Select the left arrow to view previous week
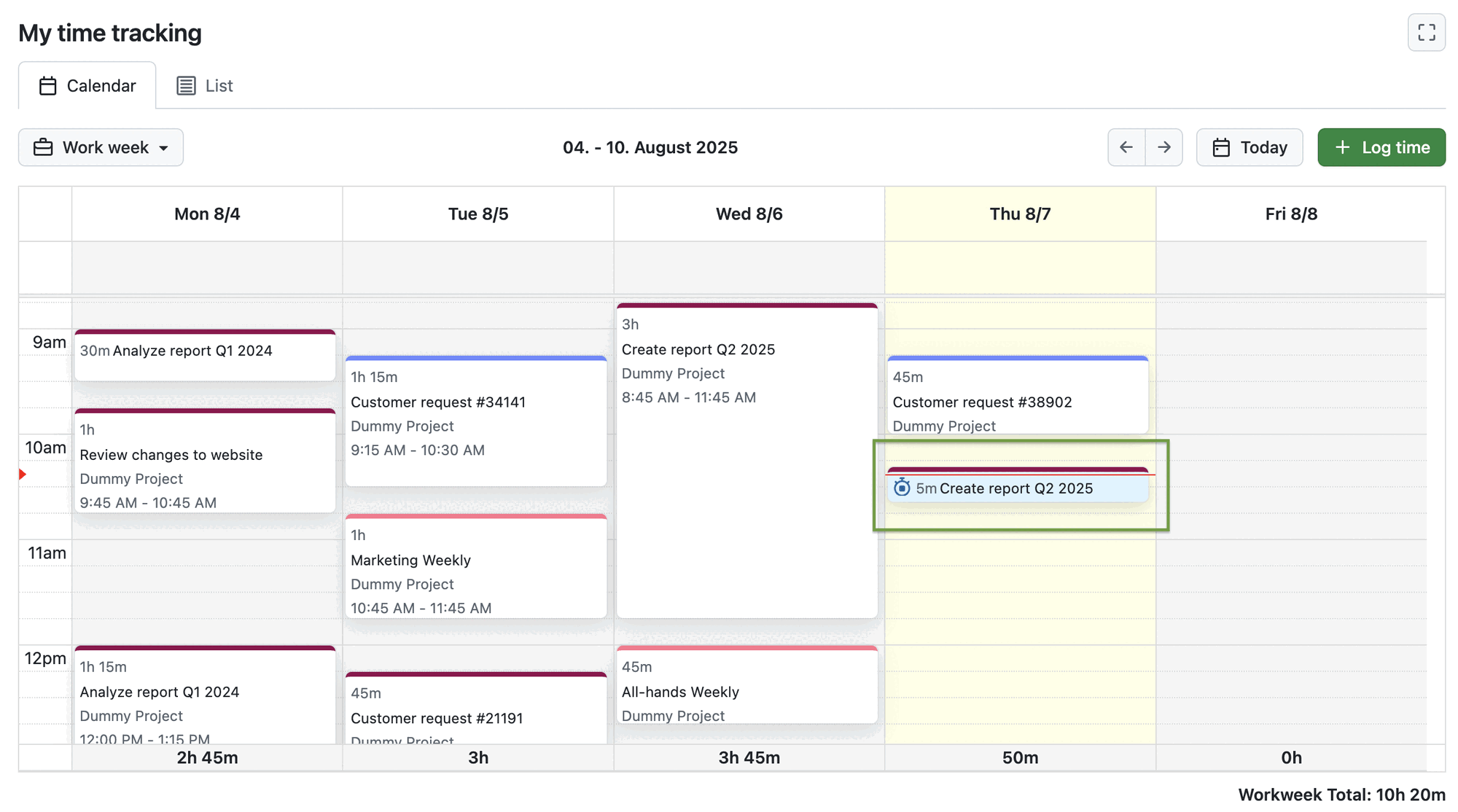The height and width of the screenshot is (812, 1458). (x=1126, y=147)
